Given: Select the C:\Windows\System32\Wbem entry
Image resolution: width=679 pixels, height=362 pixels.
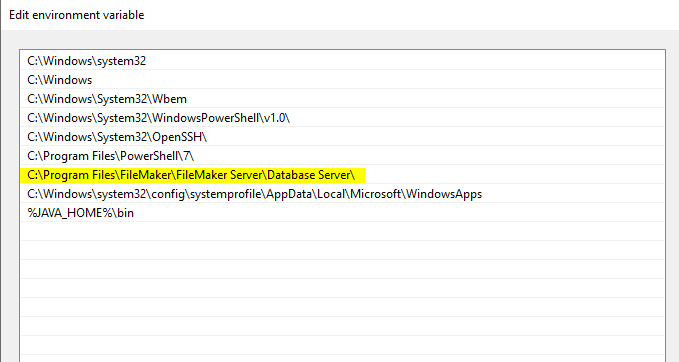Looking at the screenshot, I should coord(342,99).
